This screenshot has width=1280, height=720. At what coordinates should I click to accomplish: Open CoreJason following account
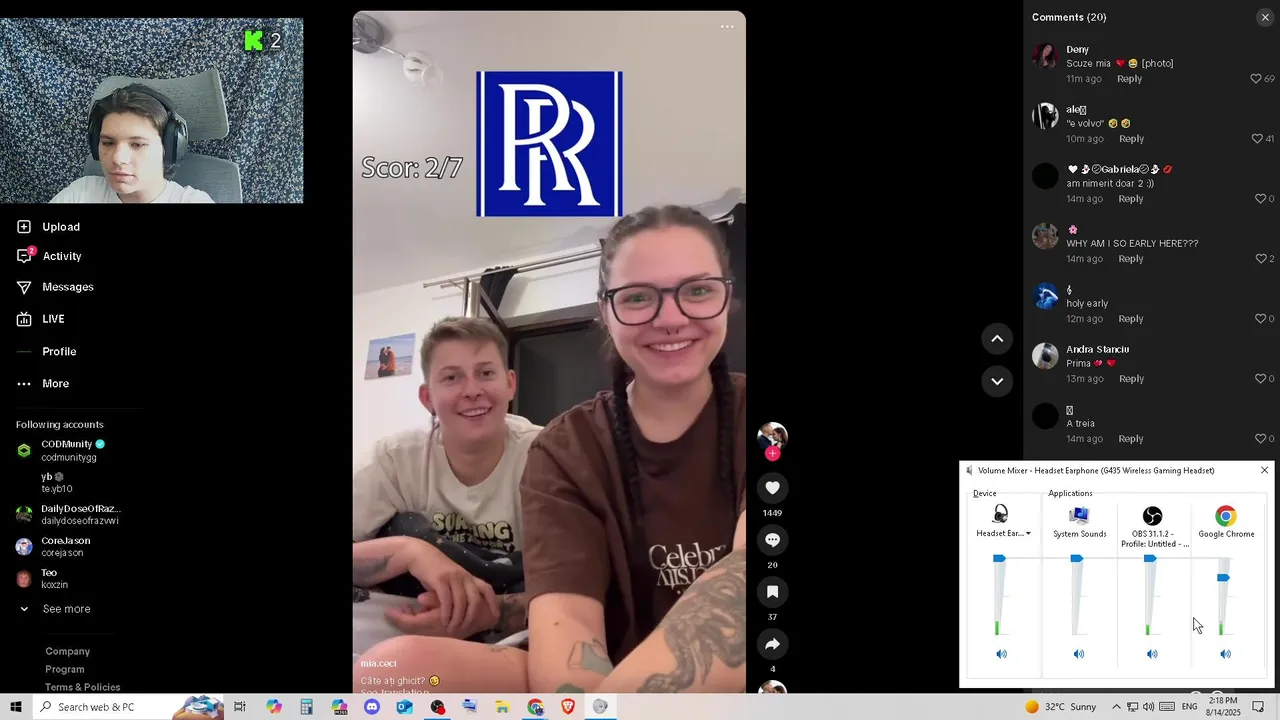click(53, 547)
